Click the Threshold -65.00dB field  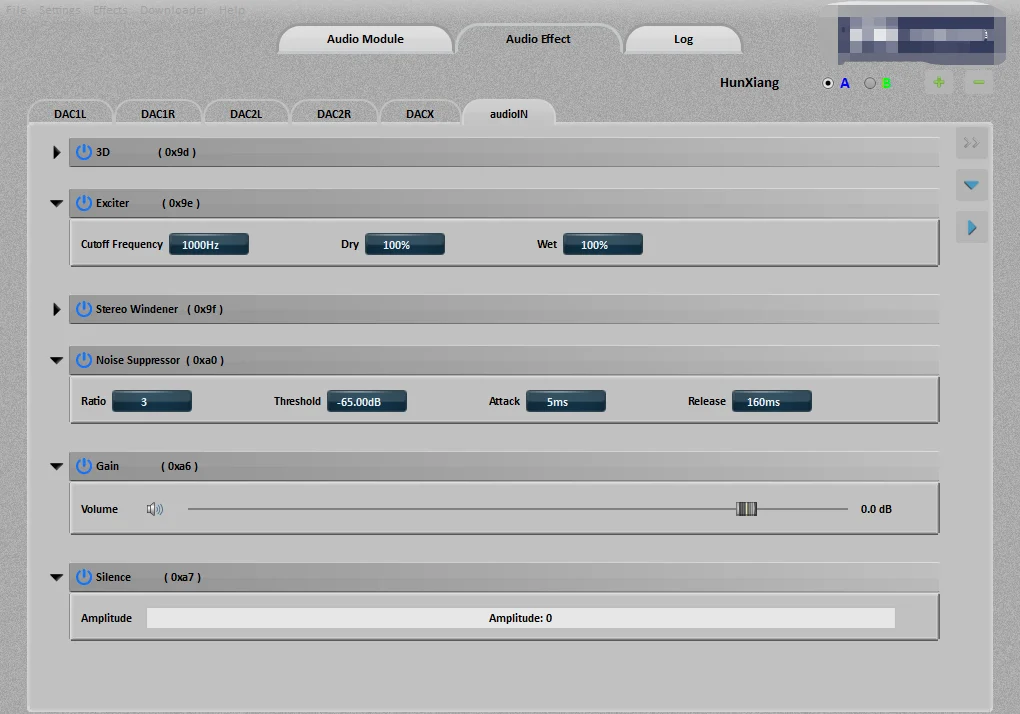point(367,401)
